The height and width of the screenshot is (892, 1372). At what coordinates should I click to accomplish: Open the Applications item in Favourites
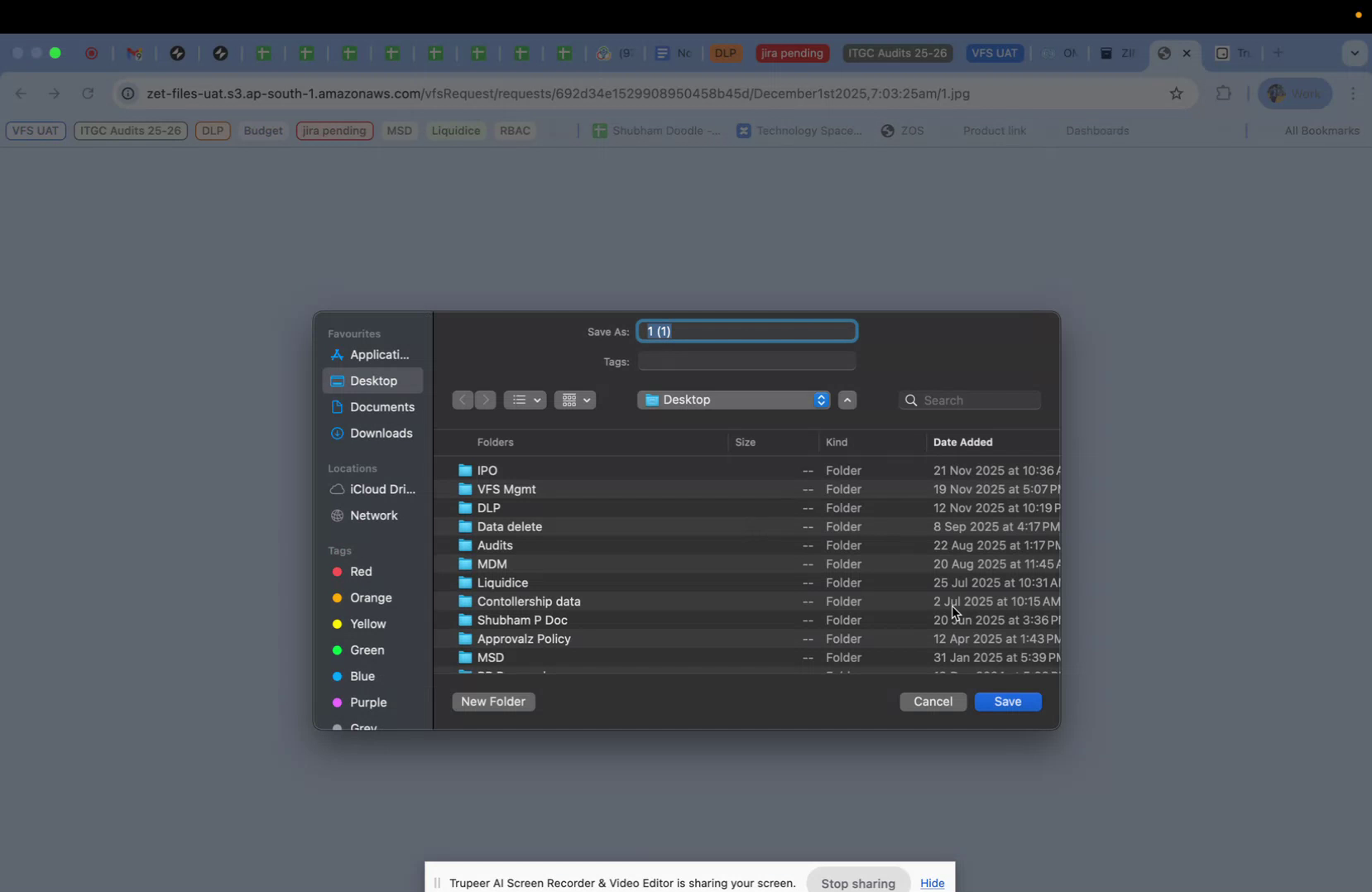coord(377,355)
